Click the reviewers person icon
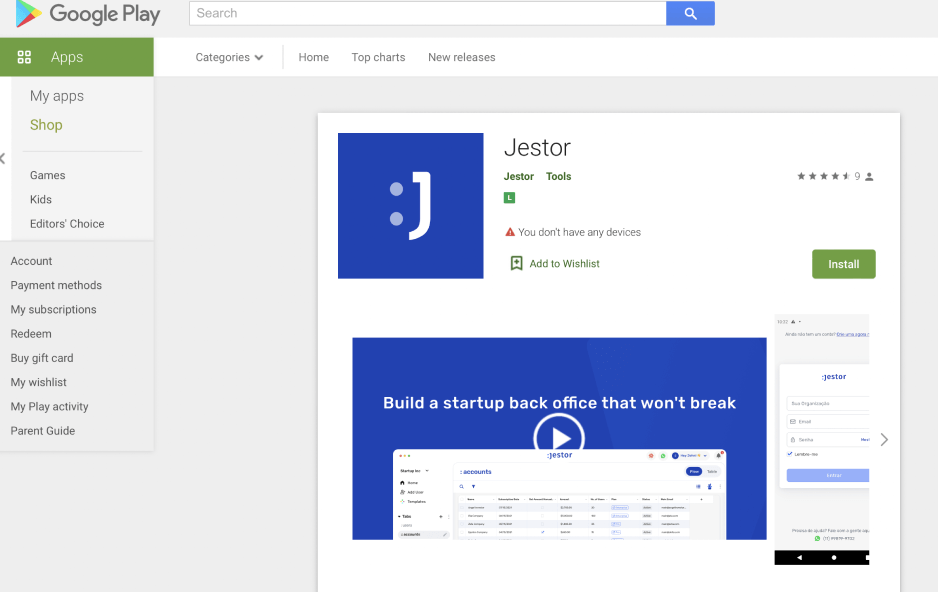938x592 pixels. (x=869, y=176)
